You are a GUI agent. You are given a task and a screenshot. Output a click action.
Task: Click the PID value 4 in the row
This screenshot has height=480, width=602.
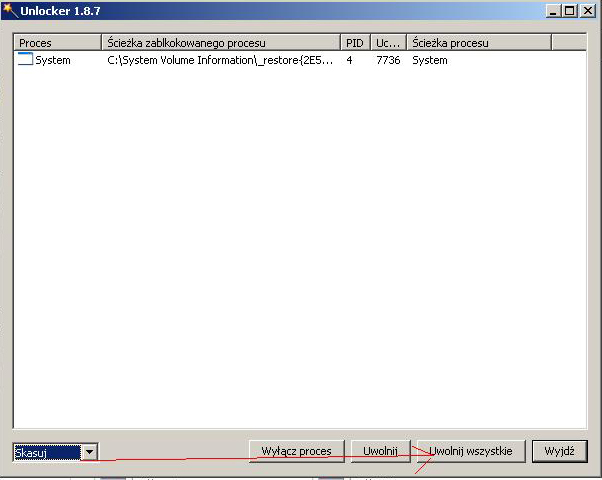pos(349,60)
